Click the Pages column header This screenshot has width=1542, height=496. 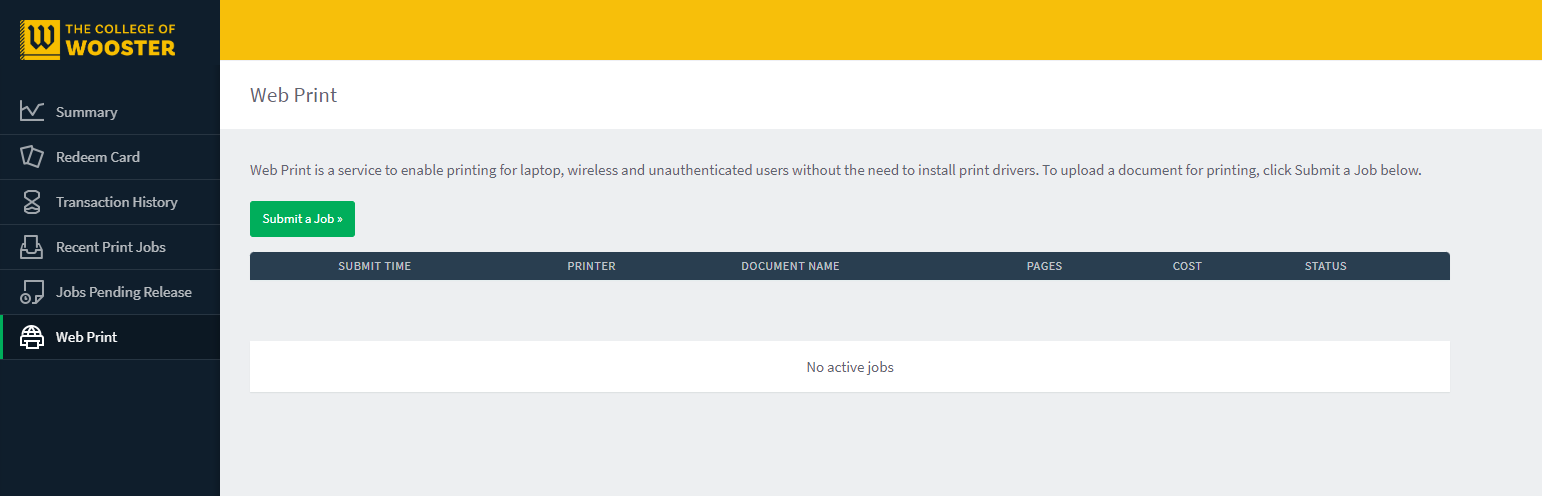tap(1044, 266)
